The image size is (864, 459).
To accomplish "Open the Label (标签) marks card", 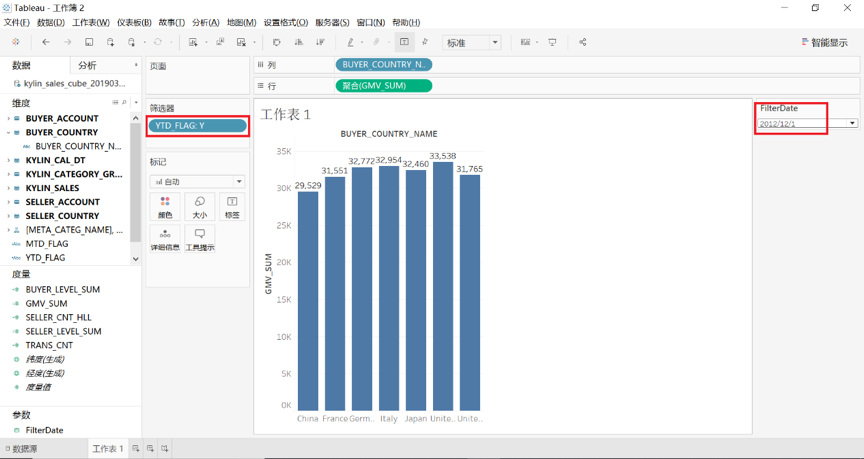I will [232, 206].
